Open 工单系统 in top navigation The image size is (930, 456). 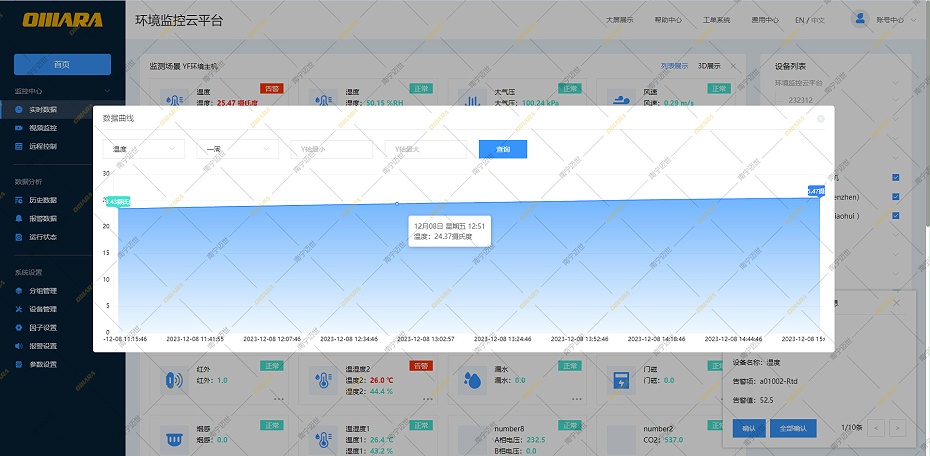[x=717, y=20]
